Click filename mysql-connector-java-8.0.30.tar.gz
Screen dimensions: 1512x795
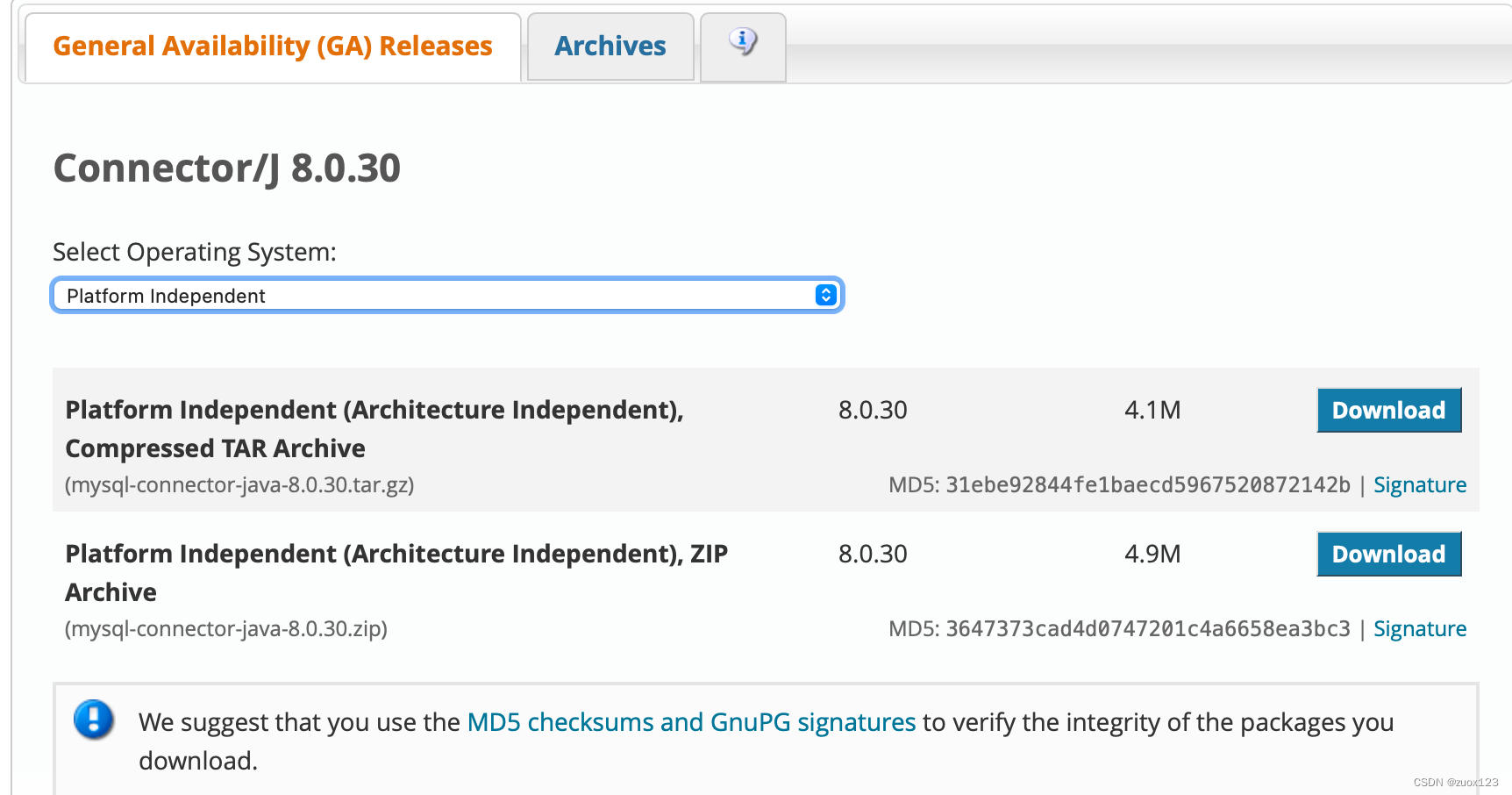(x=239, y=485)
